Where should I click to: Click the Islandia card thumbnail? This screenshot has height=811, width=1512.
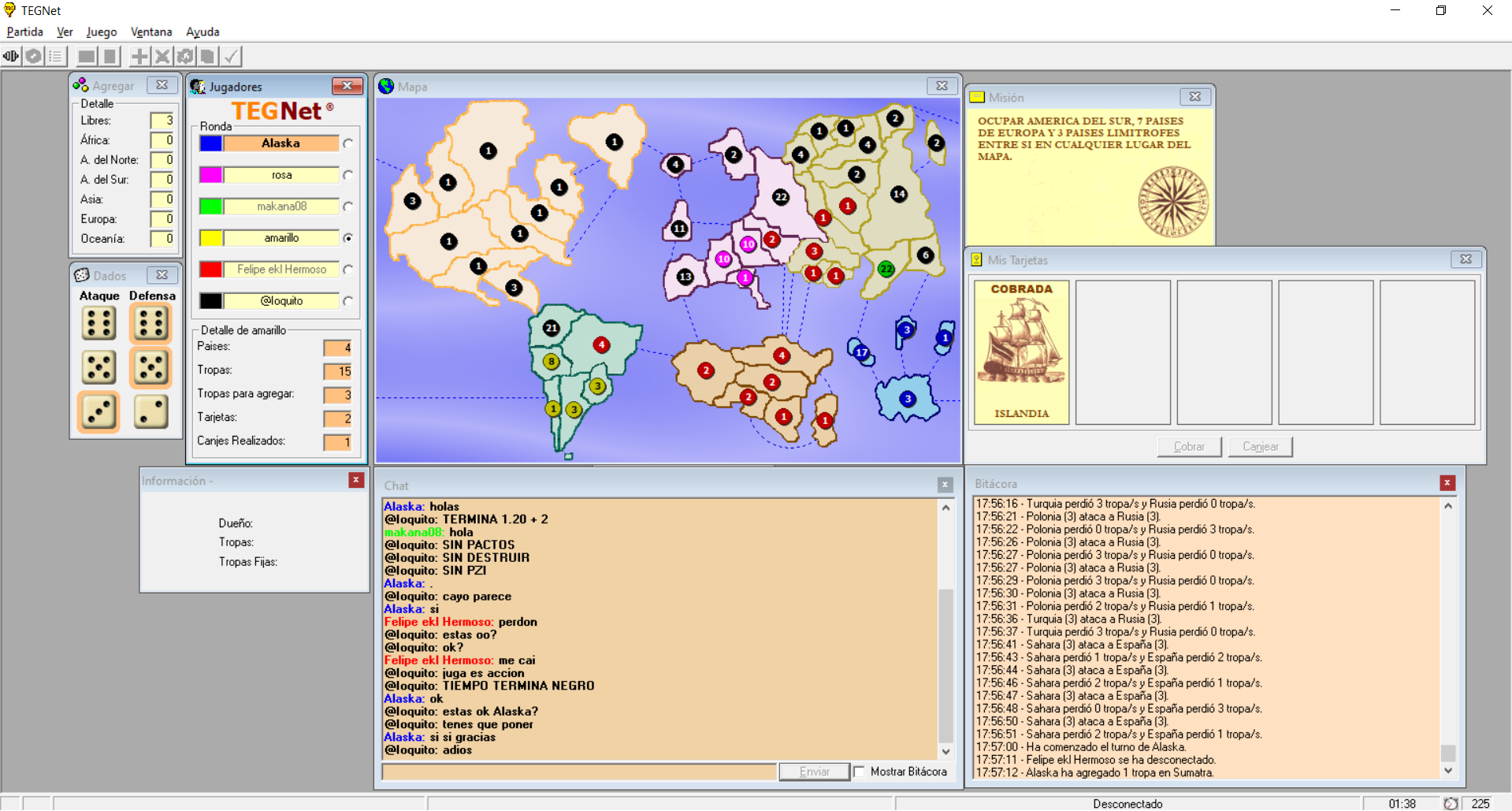click(1022, 352)
